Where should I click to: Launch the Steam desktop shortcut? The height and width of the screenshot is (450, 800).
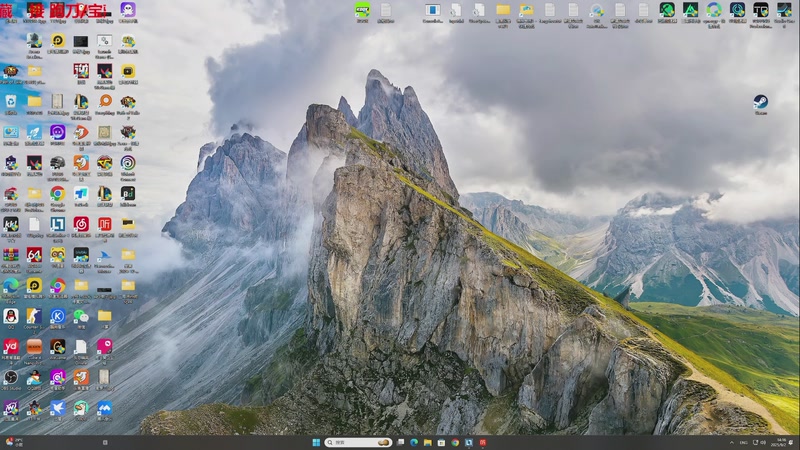click(761, 102)
